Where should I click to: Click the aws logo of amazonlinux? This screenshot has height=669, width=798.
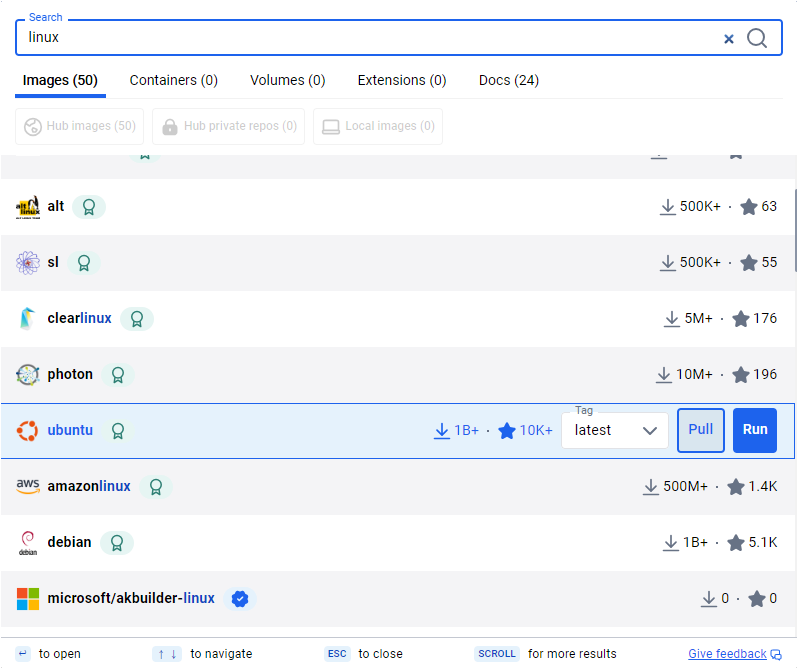click(28, 486)
